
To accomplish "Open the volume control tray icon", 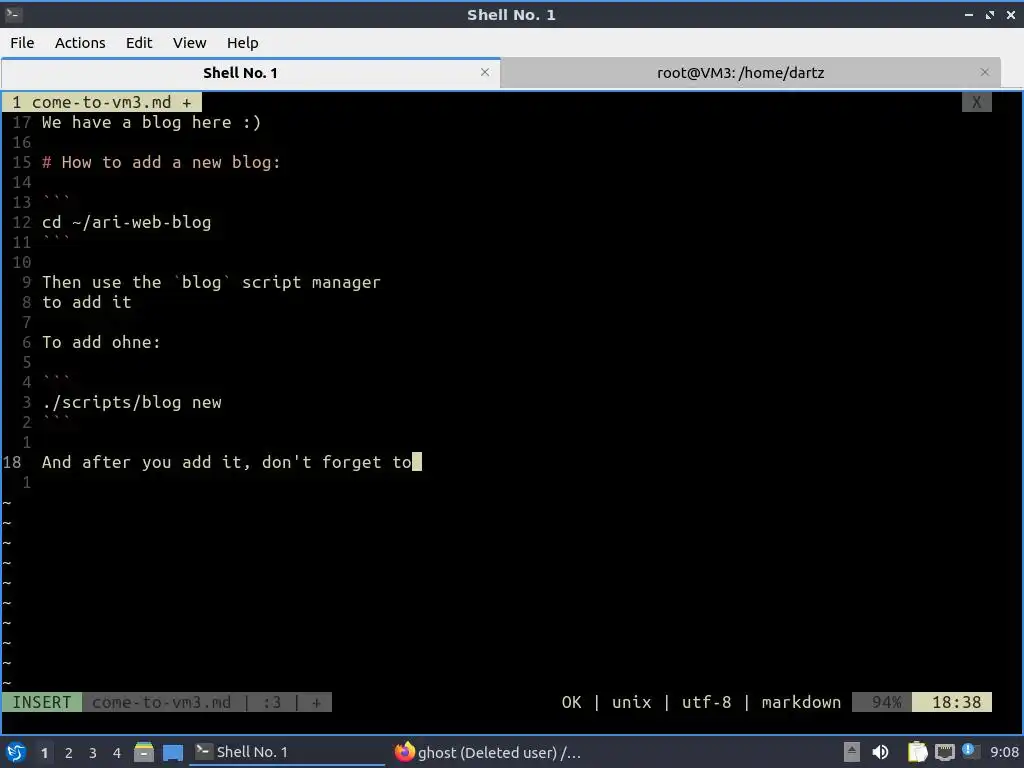I will pos(880,752).
